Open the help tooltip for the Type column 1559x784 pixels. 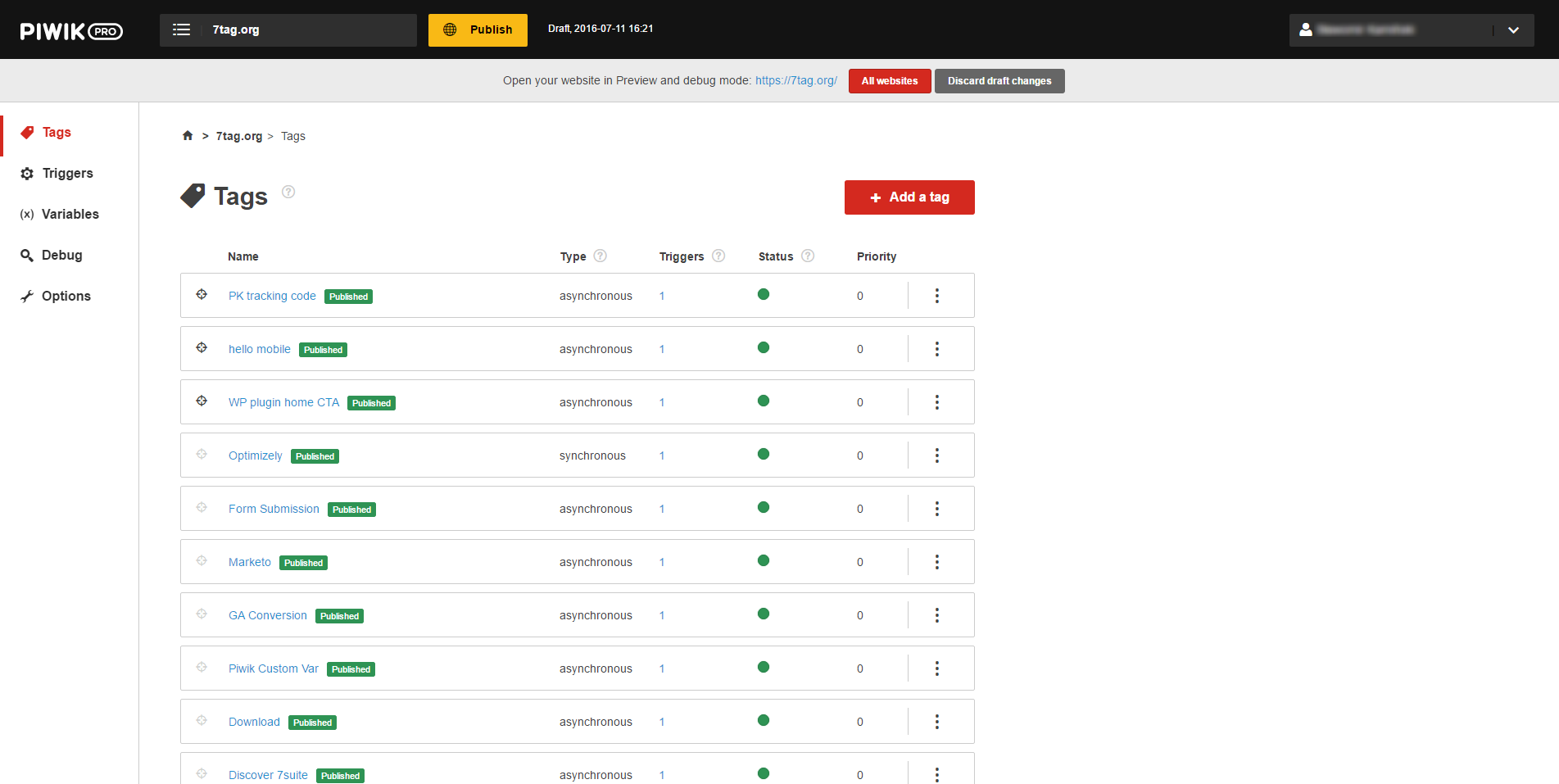pyautogui.click(x=599, y=256)
